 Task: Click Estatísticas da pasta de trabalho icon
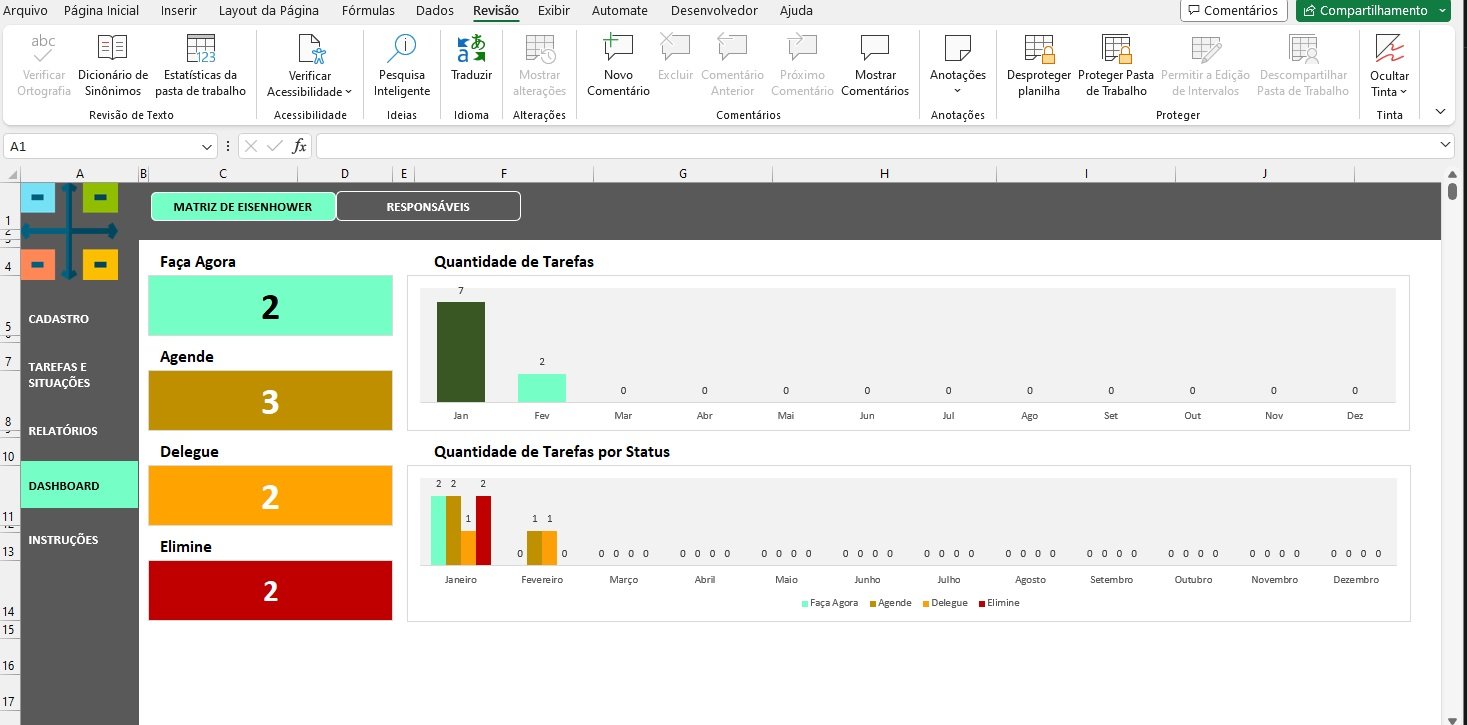pos(201,66)
